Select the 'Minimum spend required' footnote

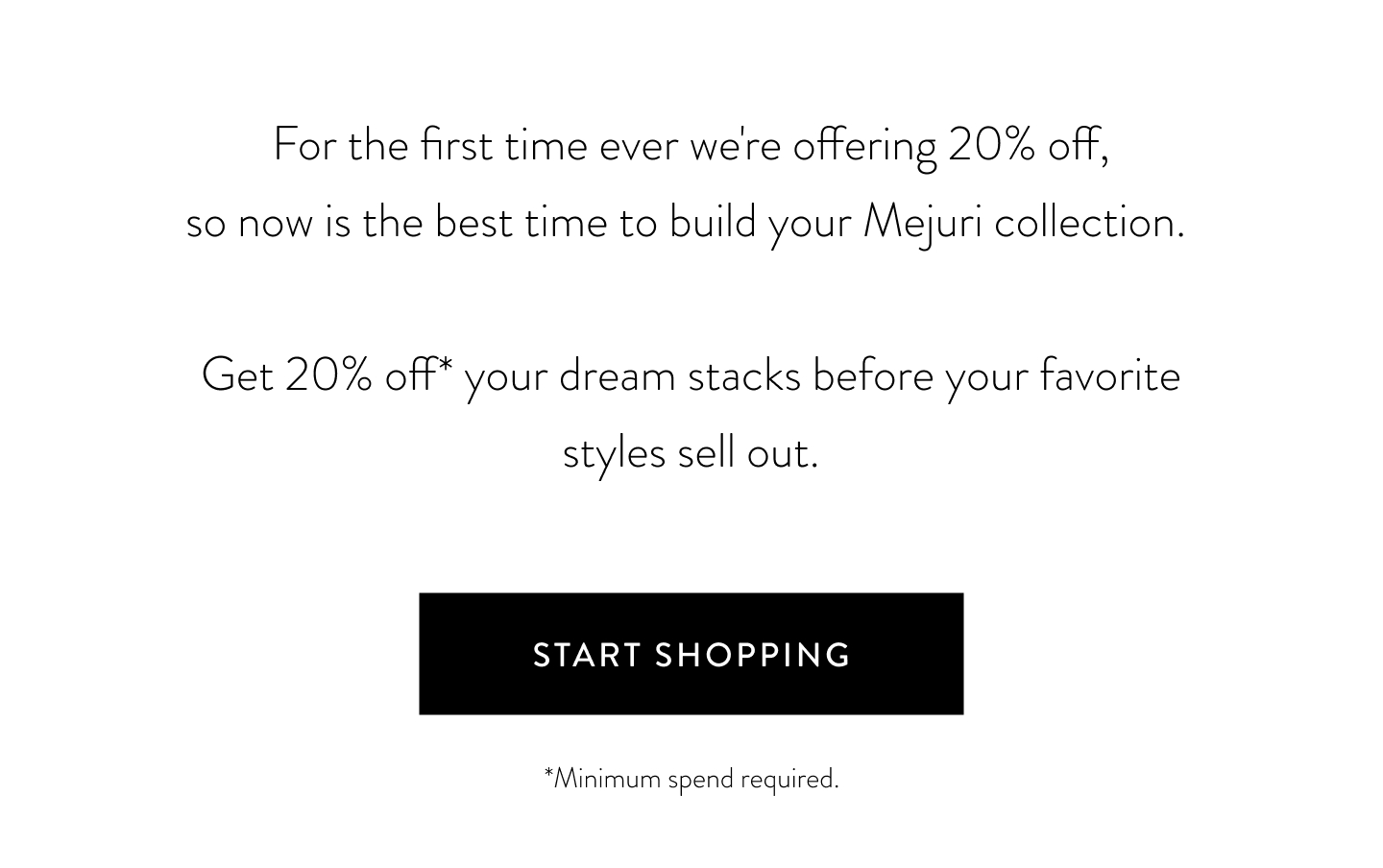[691, 778]
